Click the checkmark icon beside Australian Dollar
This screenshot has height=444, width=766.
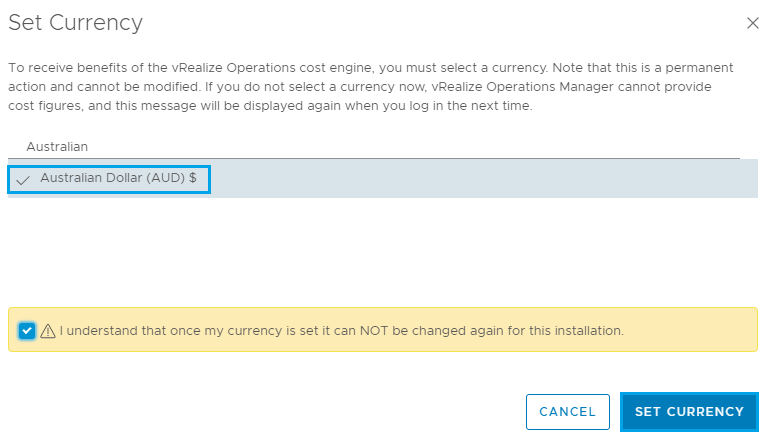point(23,180)
